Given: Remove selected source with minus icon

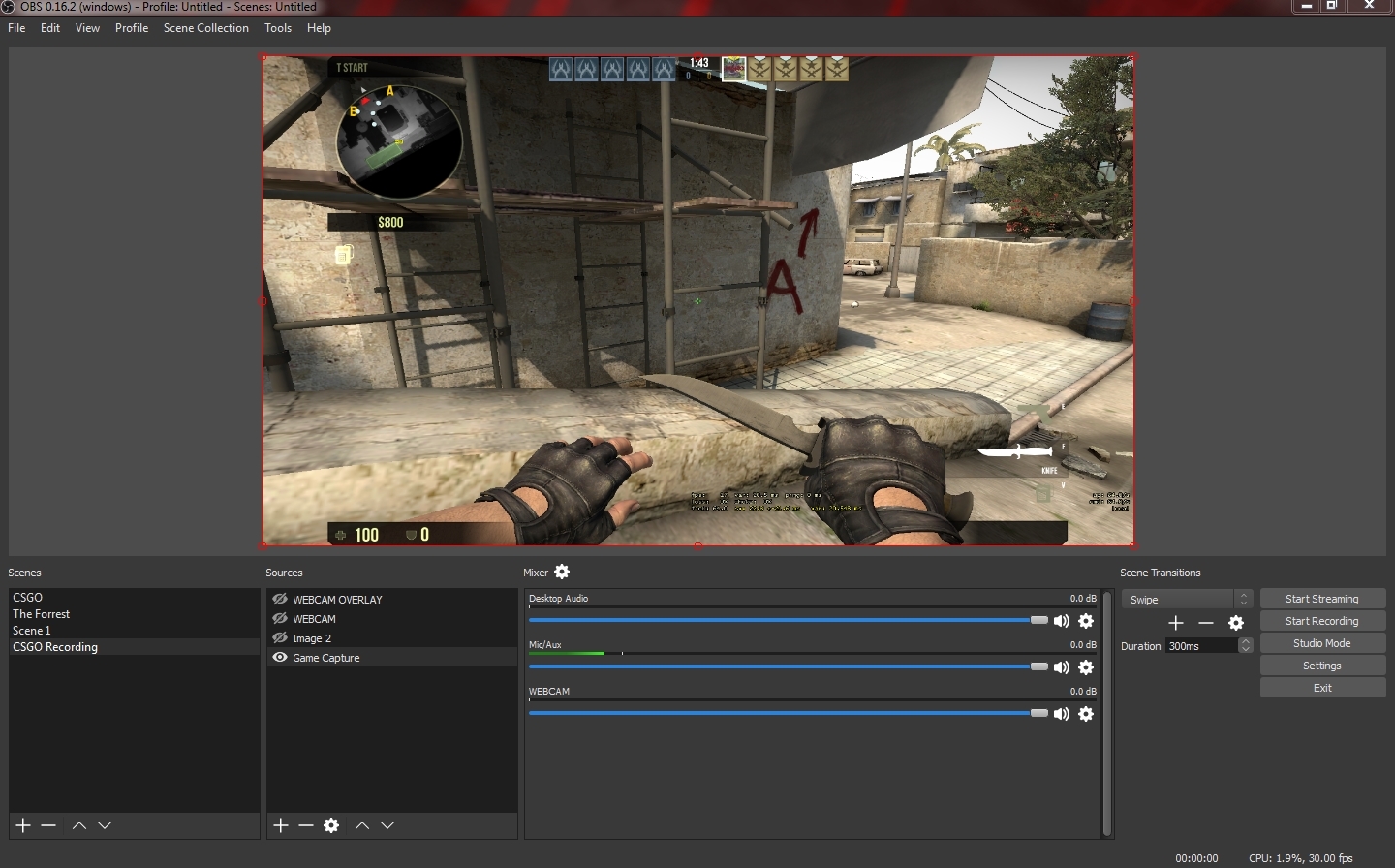Looking at the screenshot, I should coord(306,825).
